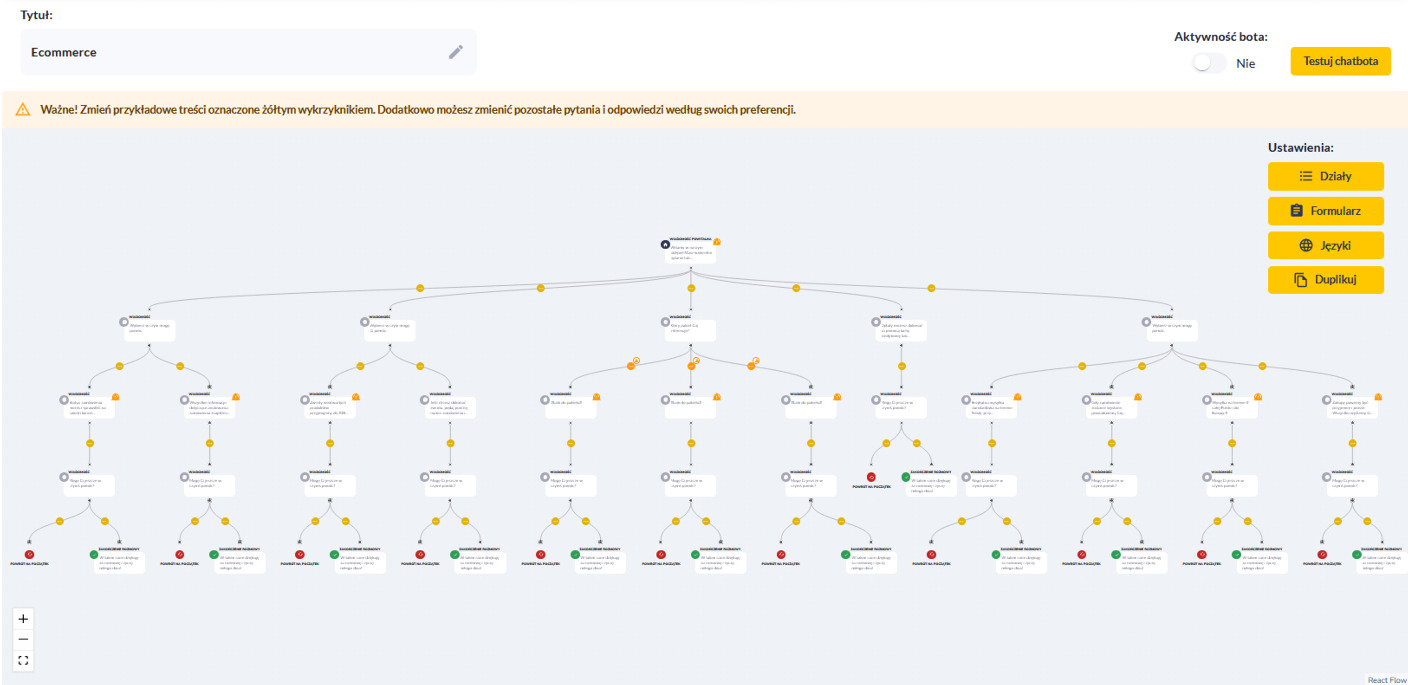Open the Języki settings
The width and height of the screenshot is (1408, 685).
[1325, 245]
